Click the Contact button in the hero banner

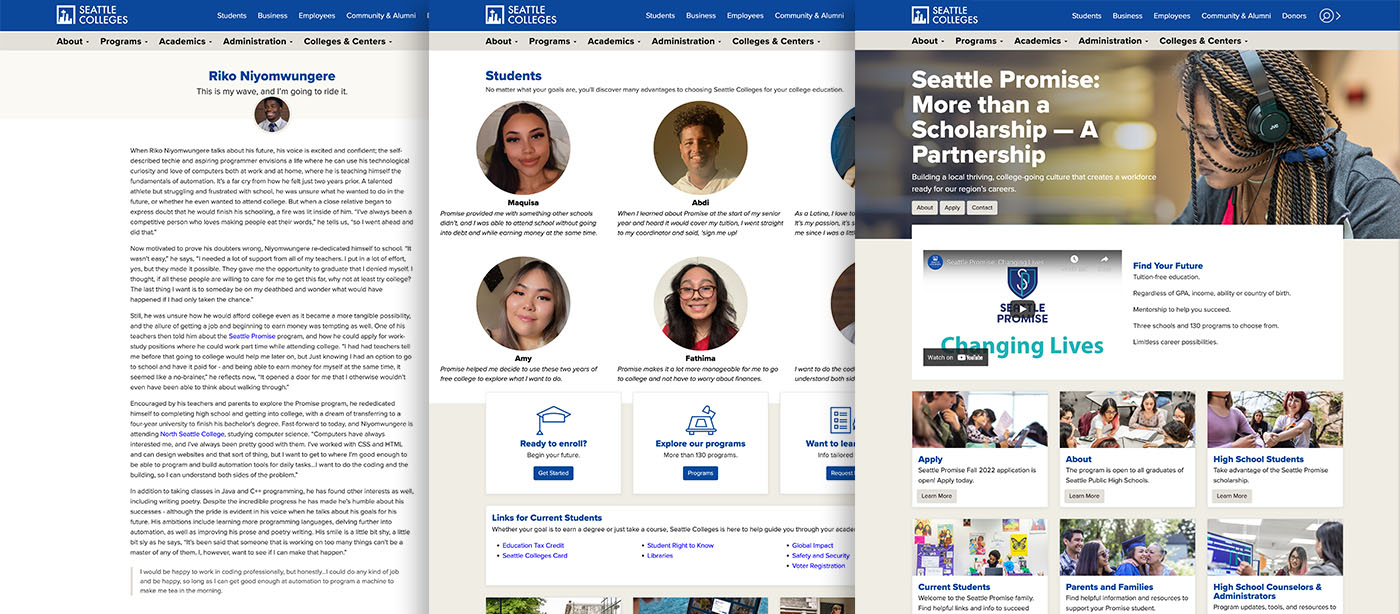pyautogui.click(x=983, y=208)
